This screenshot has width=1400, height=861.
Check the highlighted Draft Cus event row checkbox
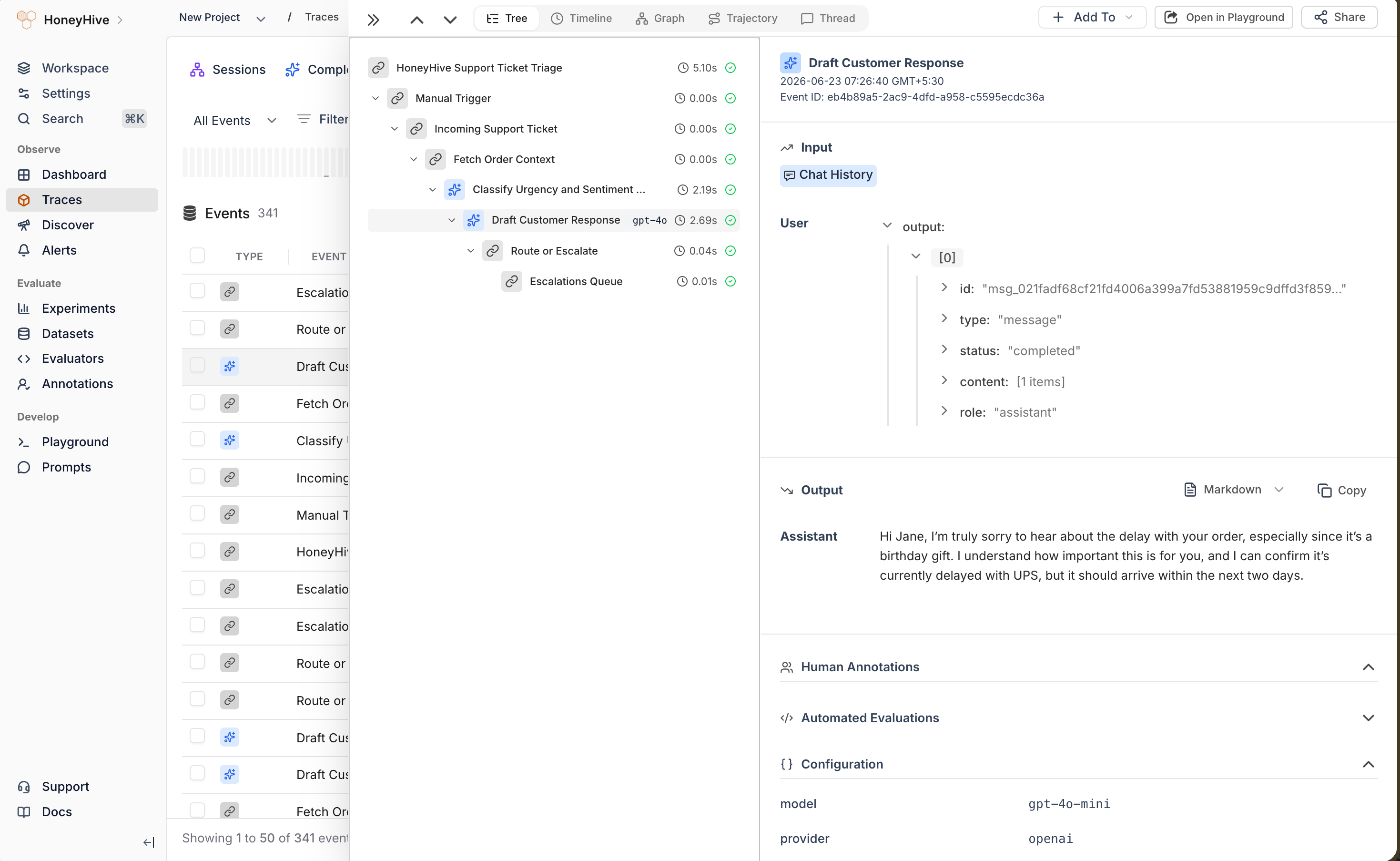[x=197, y=364]
